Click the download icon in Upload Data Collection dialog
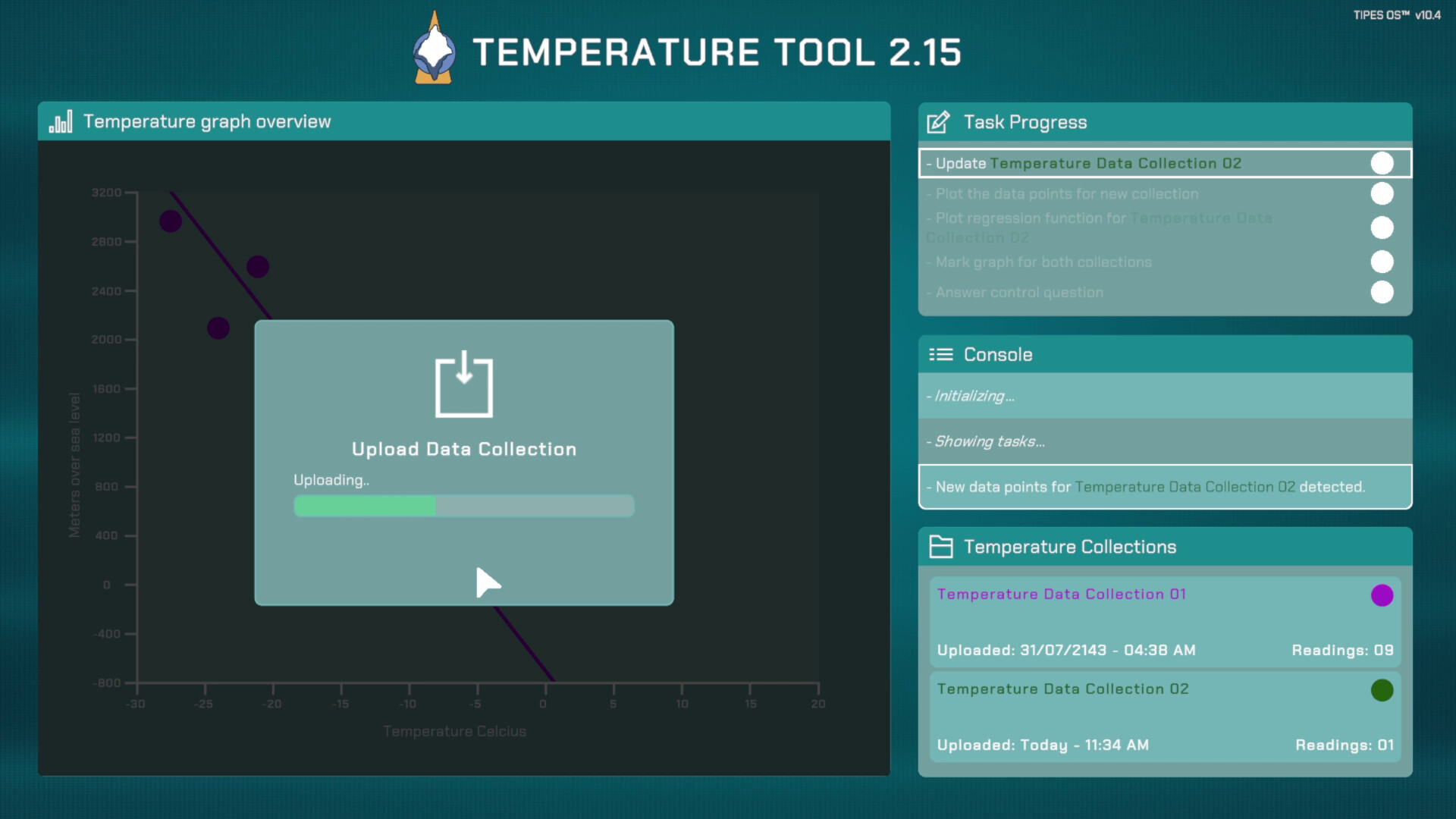 point(464,387)
